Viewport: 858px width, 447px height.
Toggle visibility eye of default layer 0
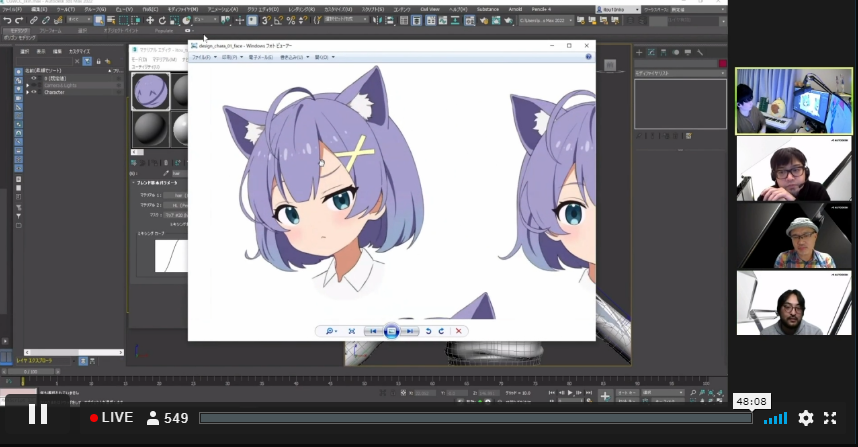point(34,78)
